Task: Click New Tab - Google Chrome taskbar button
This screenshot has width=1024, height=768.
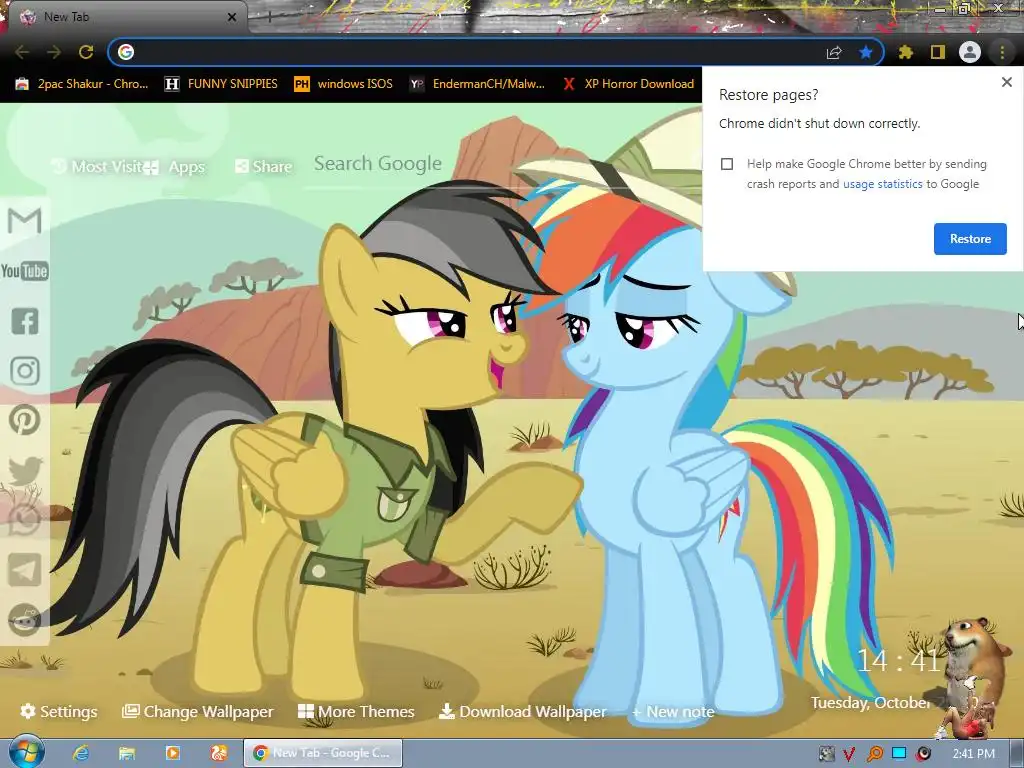Action: (323, 753)
